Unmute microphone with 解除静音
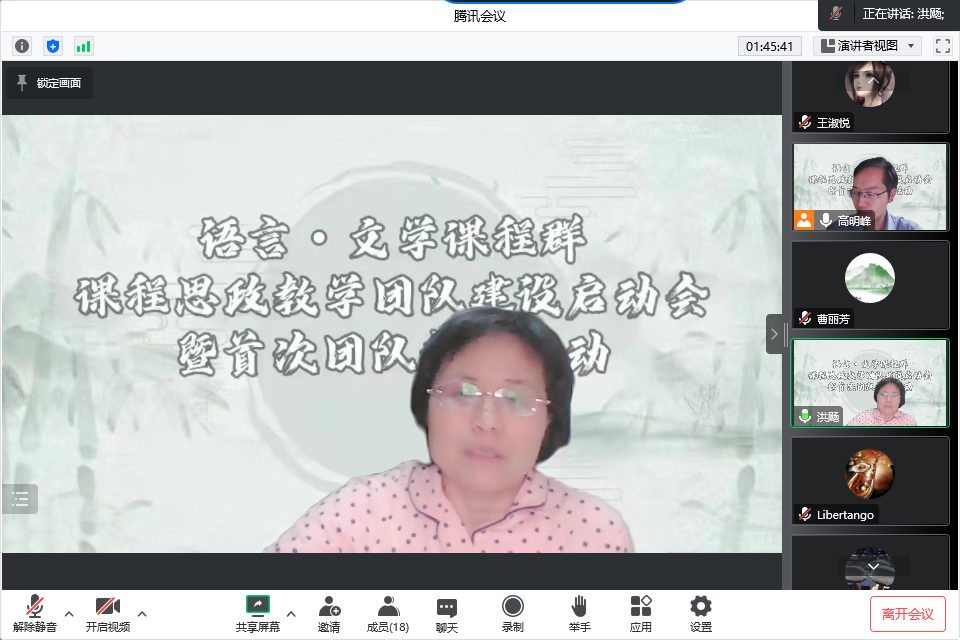The image size is (960, 640). coord(35,613)
